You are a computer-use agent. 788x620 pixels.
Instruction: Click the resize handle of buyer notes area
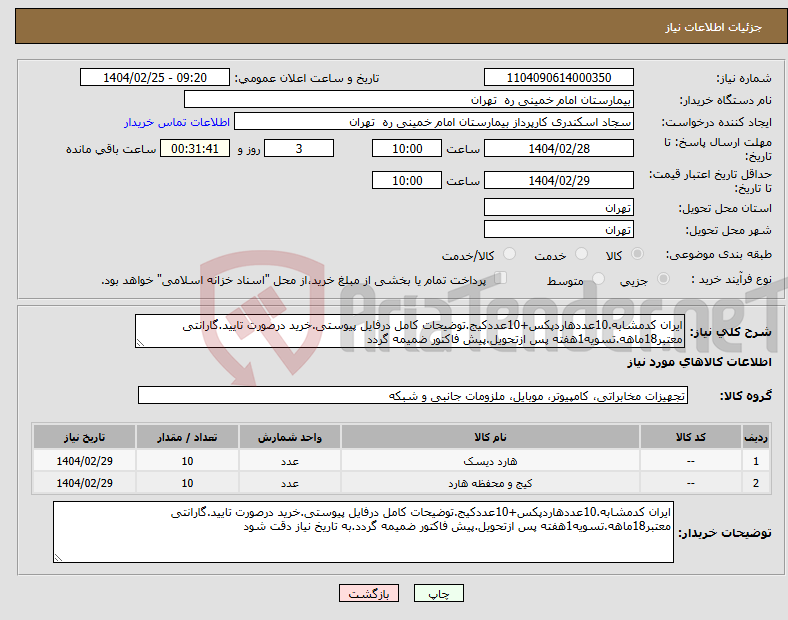coord(58,558)
